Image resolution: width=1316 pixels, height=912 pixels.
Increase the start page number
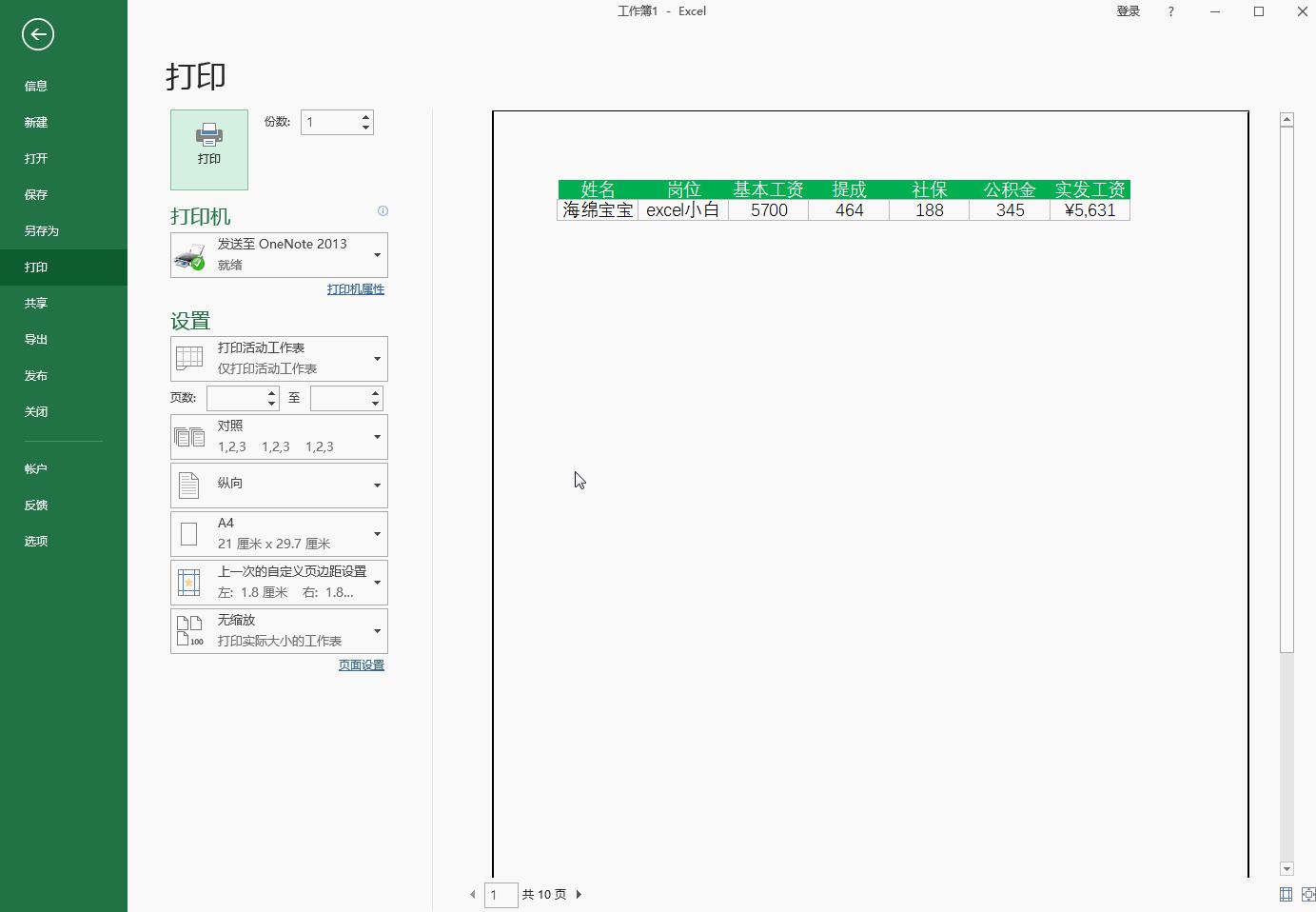coord(271,392)
